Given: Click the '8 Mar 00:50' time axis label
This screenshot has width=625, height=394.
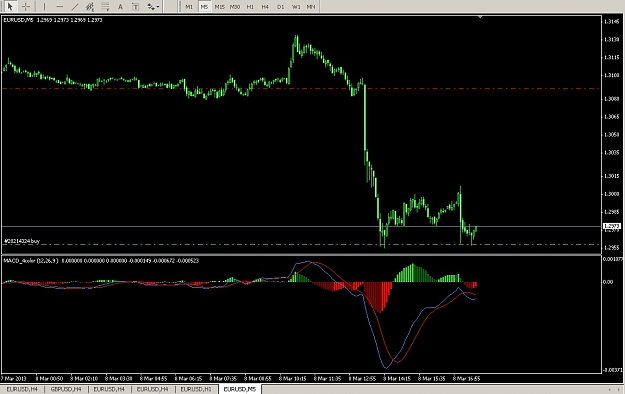Looking at the screenshot, I should tap(49, 378).
